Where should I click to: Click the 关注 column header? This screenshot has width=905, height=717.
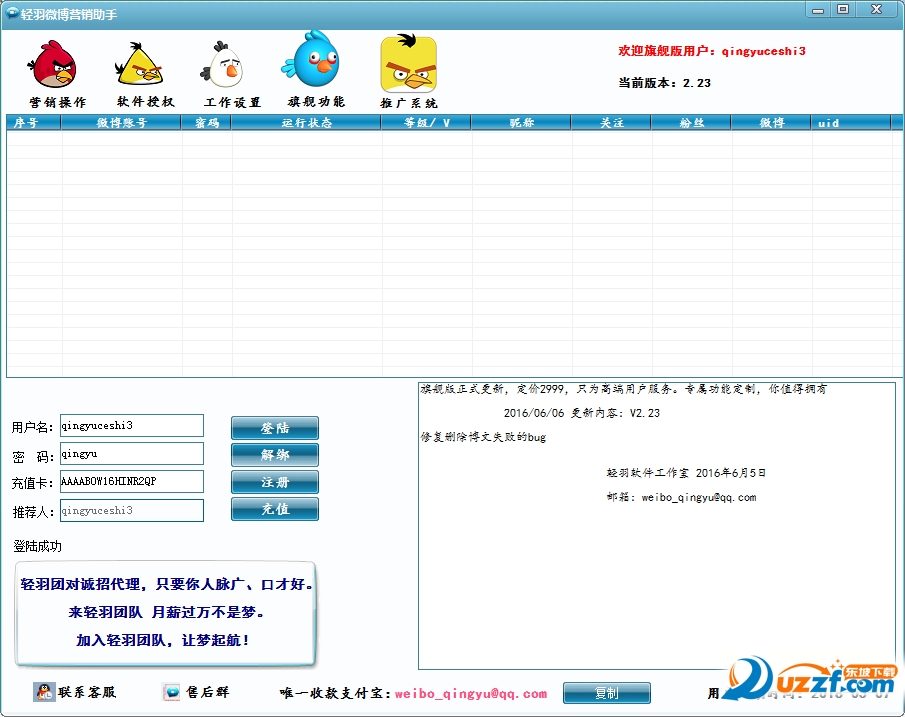pos(611,122)
